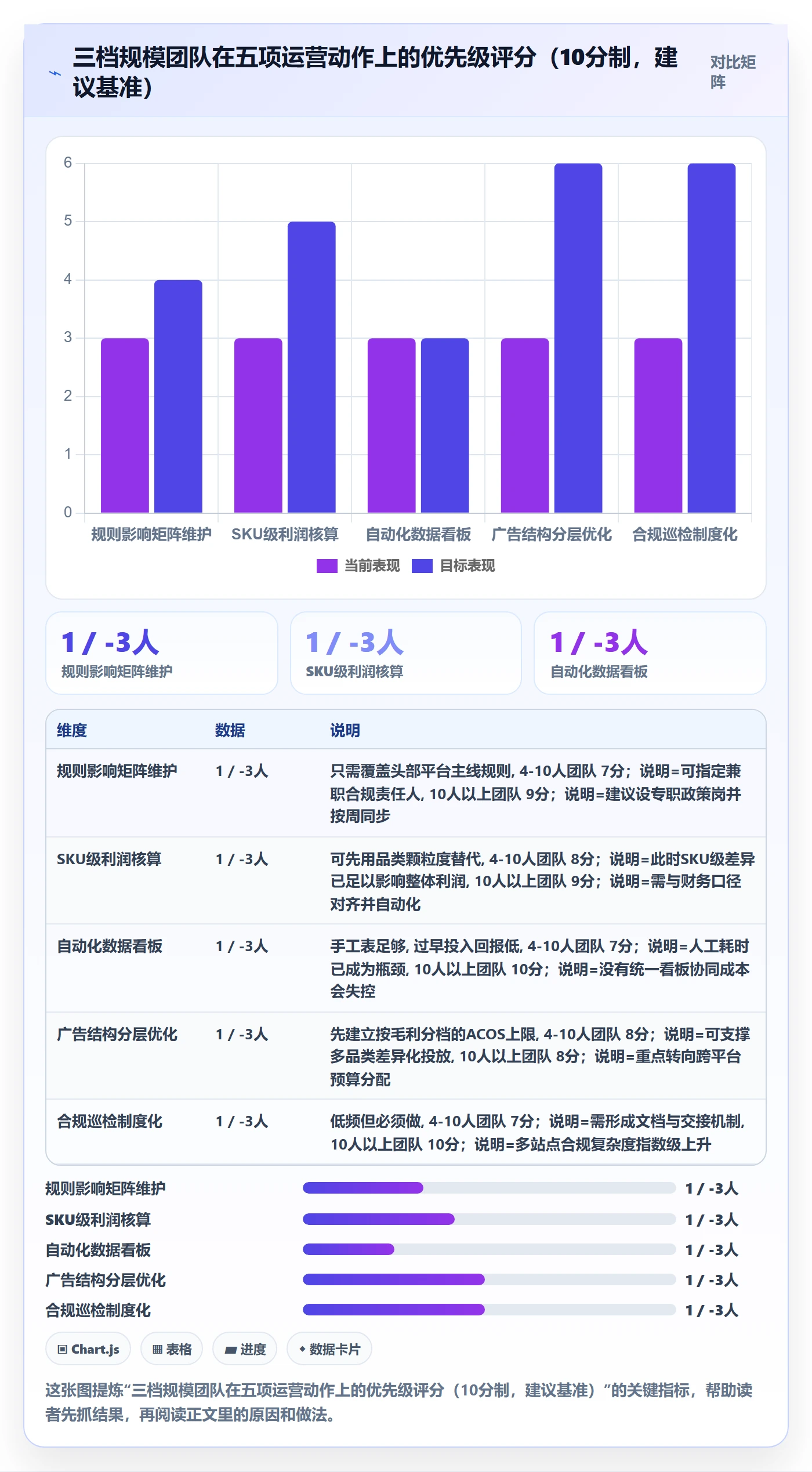Click the 自动化数据看板 progress bar

coord(490,1249)
